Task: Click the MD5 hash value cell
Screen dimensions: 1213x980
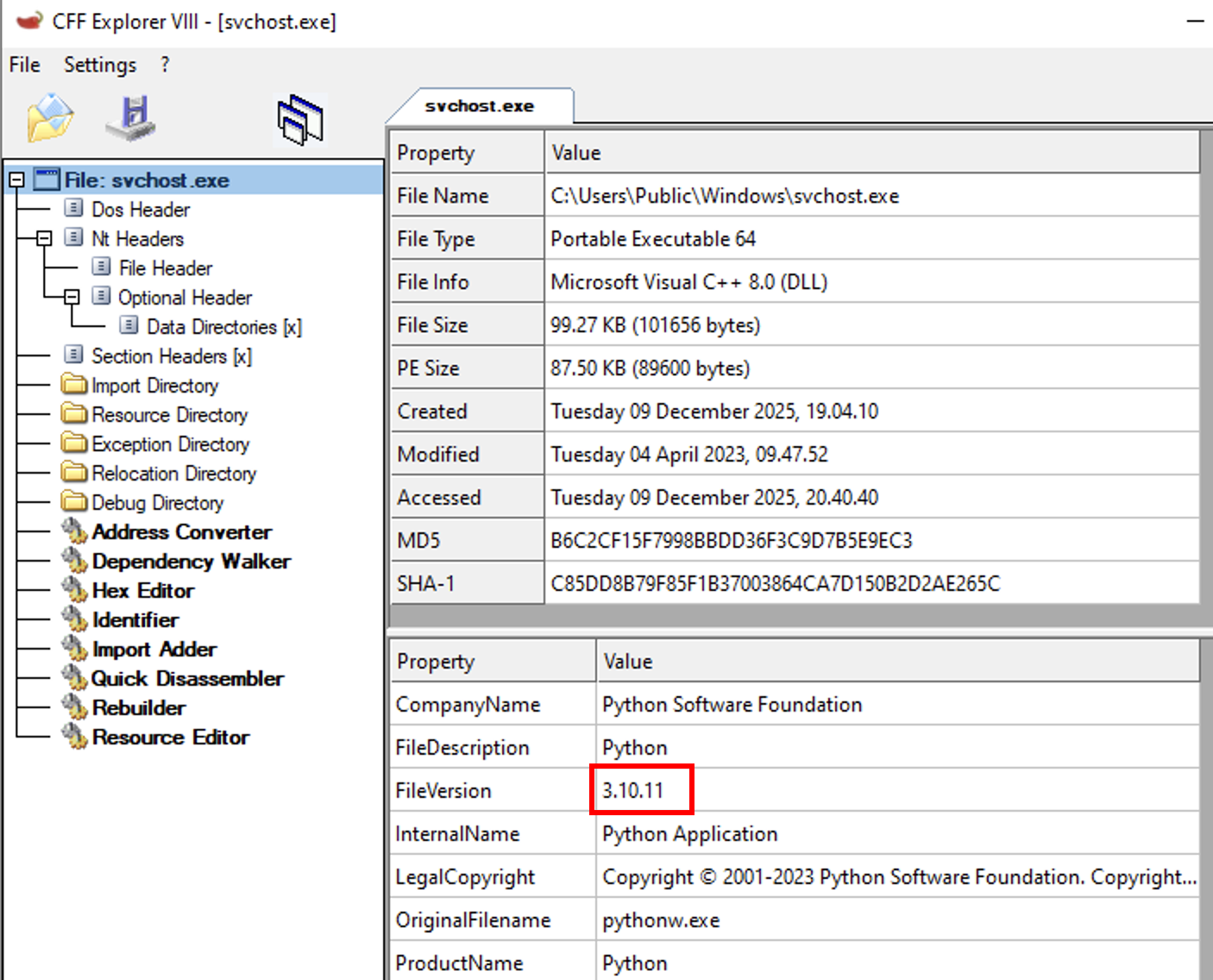Action: [731, 541]
